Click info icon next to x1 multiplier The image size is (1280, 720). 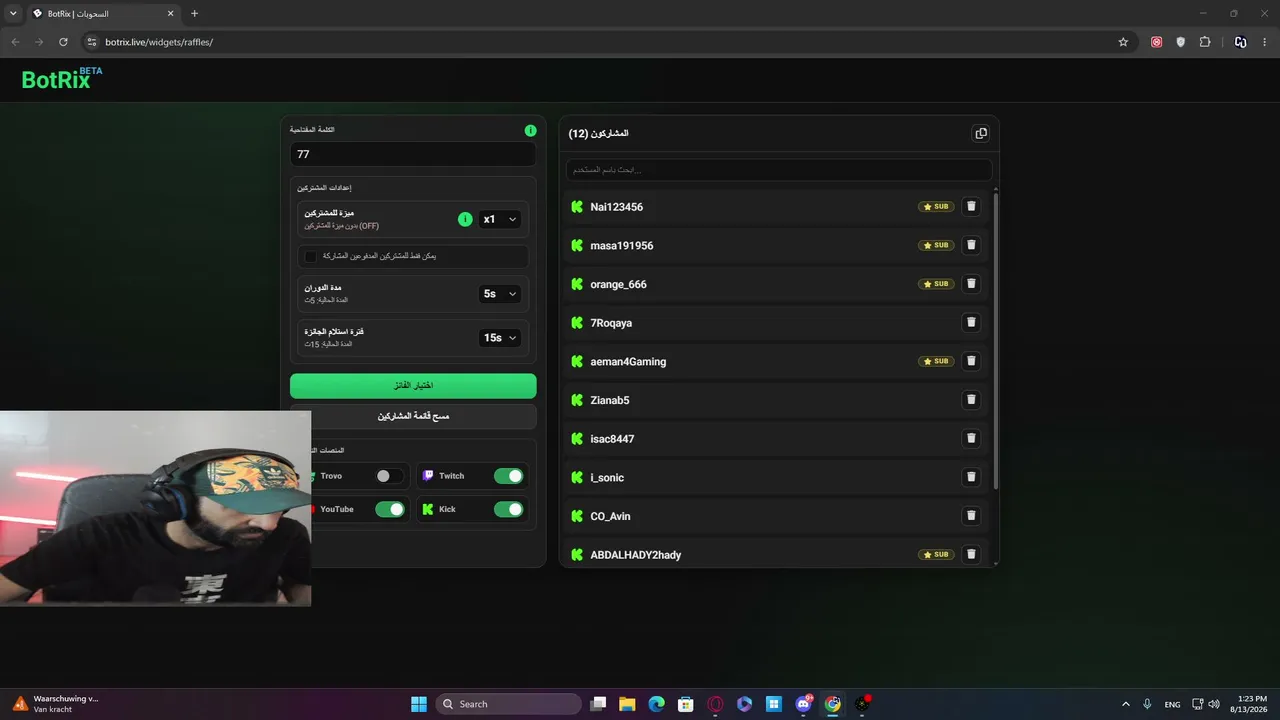(465, 219)
